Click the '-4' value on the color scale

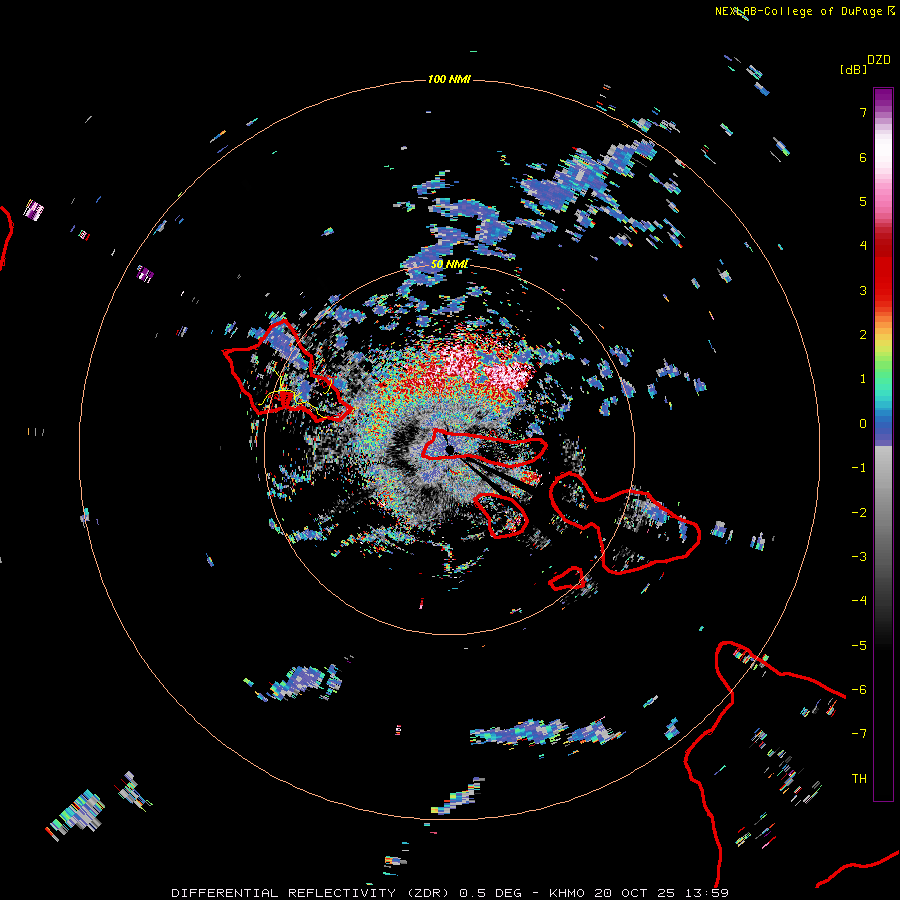859,601
